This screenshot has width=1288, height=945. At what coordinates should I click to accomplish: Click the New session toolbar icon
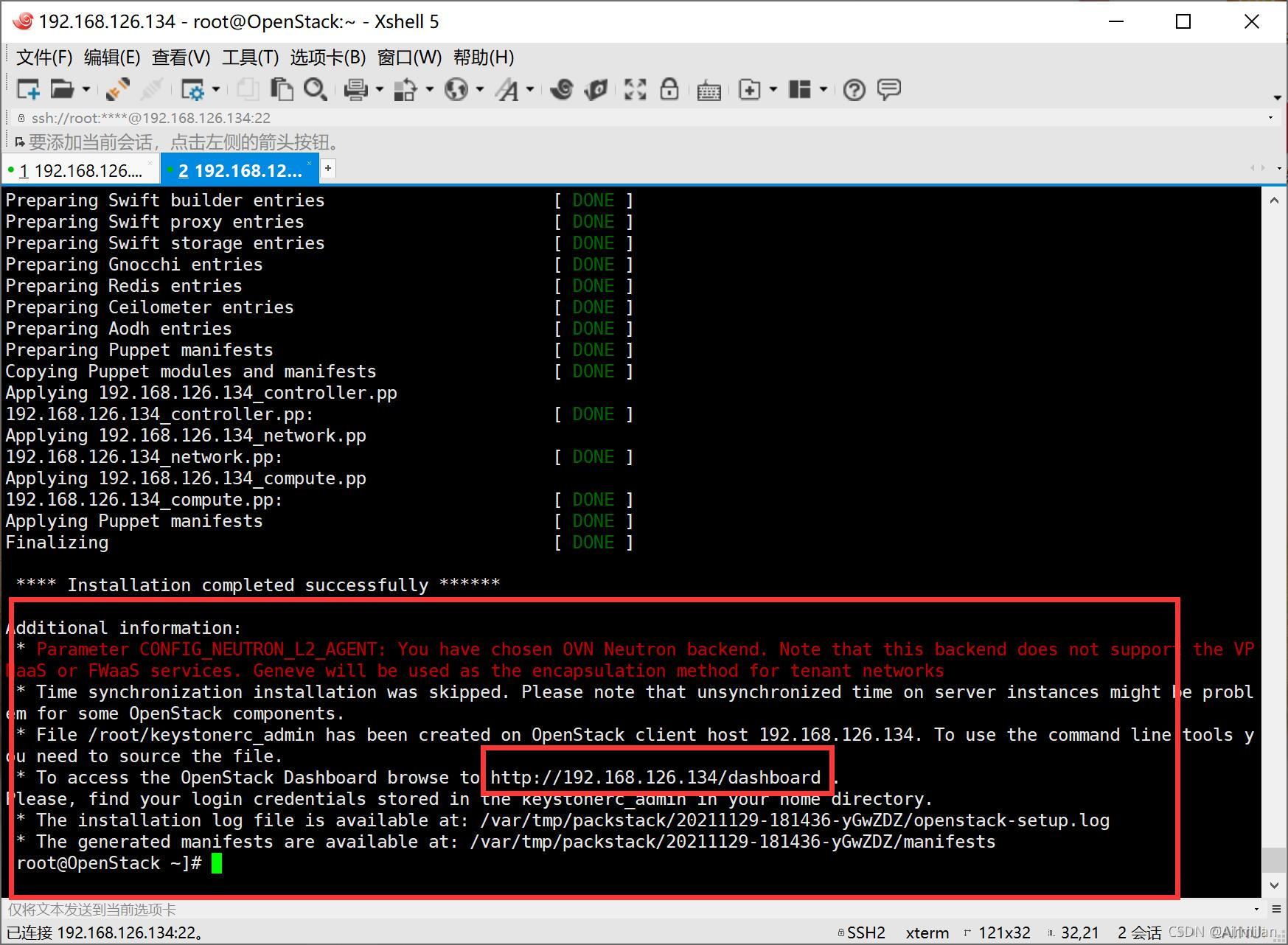click(x=28, y=89)
